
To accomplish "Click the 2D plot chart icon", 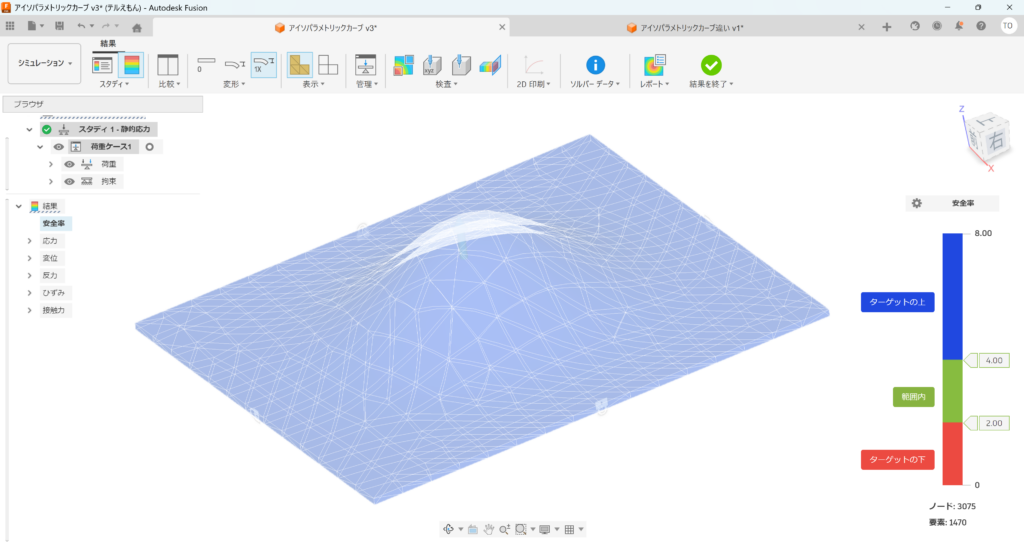I will [x=535, y=65].
